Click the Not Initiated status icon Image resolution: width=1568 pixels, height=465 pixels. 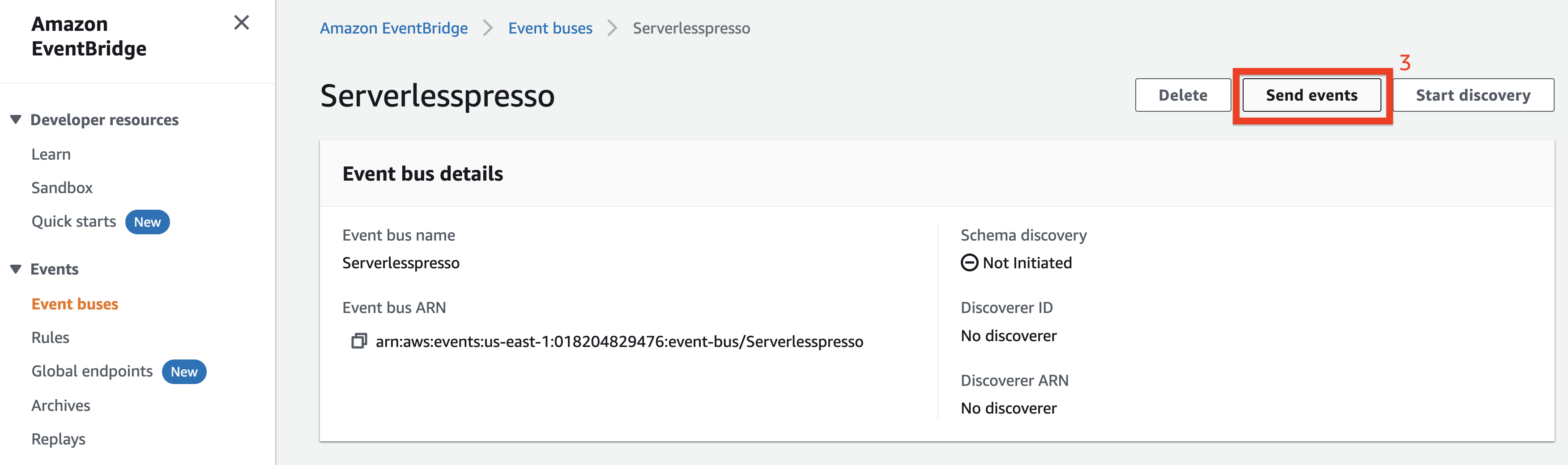click(x=969, y=262)
